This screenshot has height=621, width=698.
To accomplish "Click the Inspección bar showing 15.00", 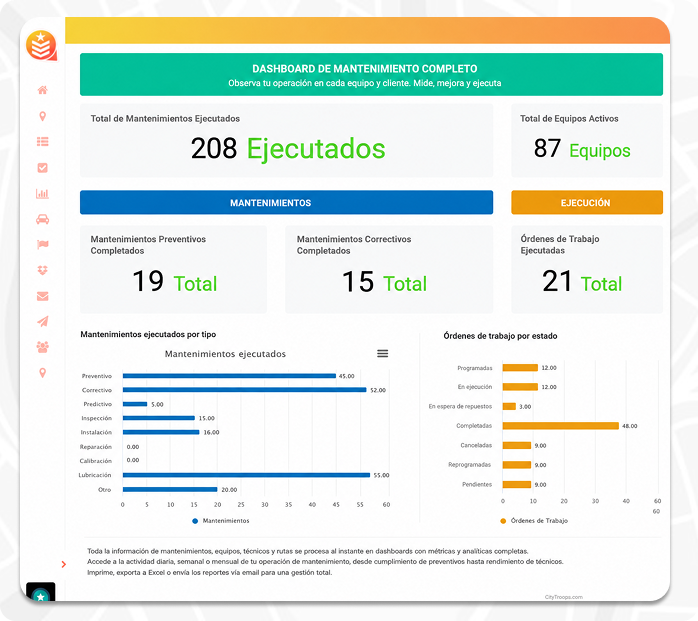I will [159, 418].
